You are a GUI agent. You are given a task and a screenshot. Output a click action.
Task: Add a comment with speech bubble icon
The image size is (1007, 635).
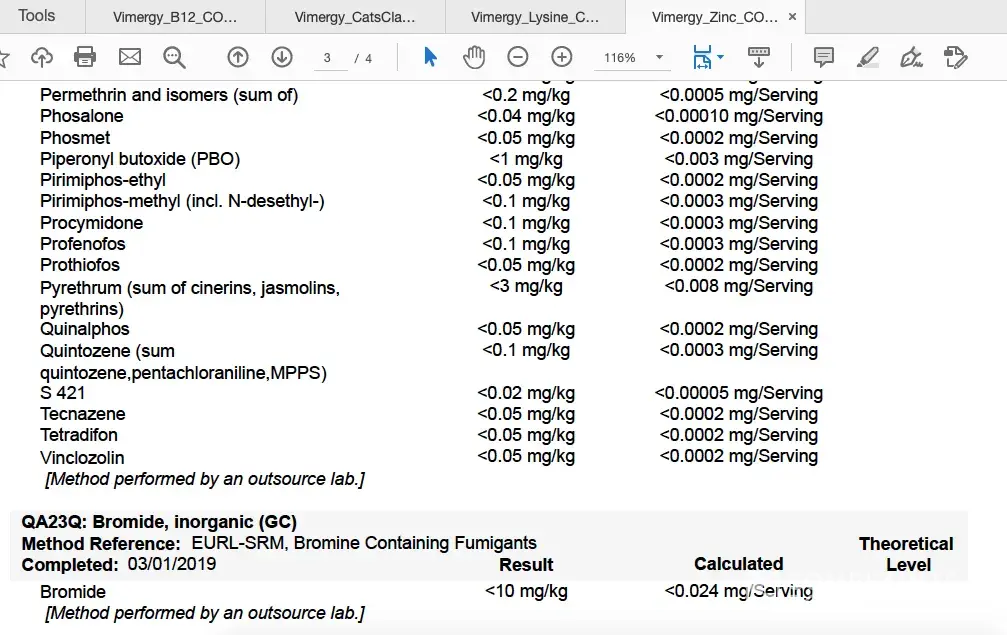[x=824, y=57]
